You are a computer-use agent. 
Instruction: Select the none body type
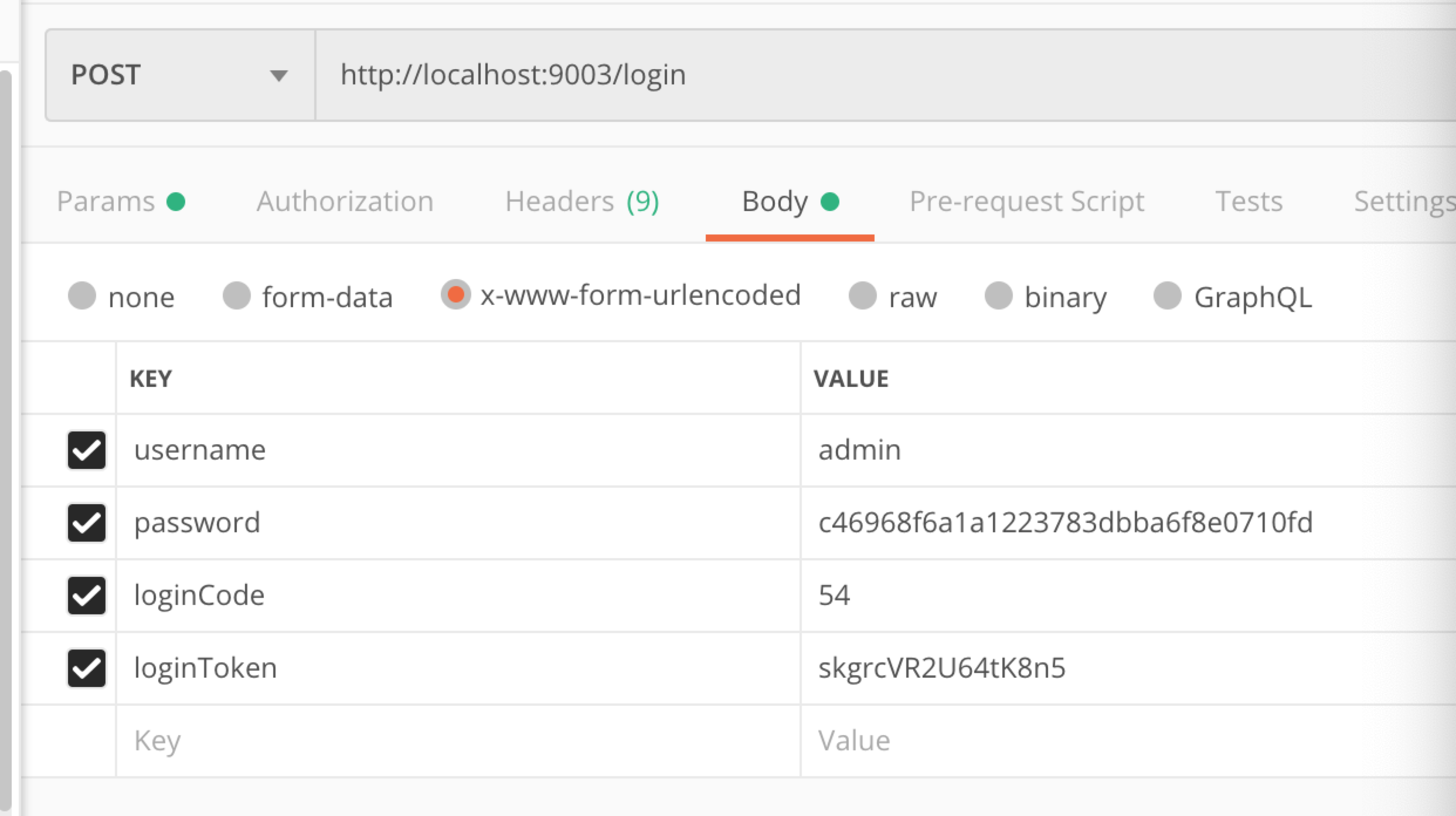click(82, 295)
